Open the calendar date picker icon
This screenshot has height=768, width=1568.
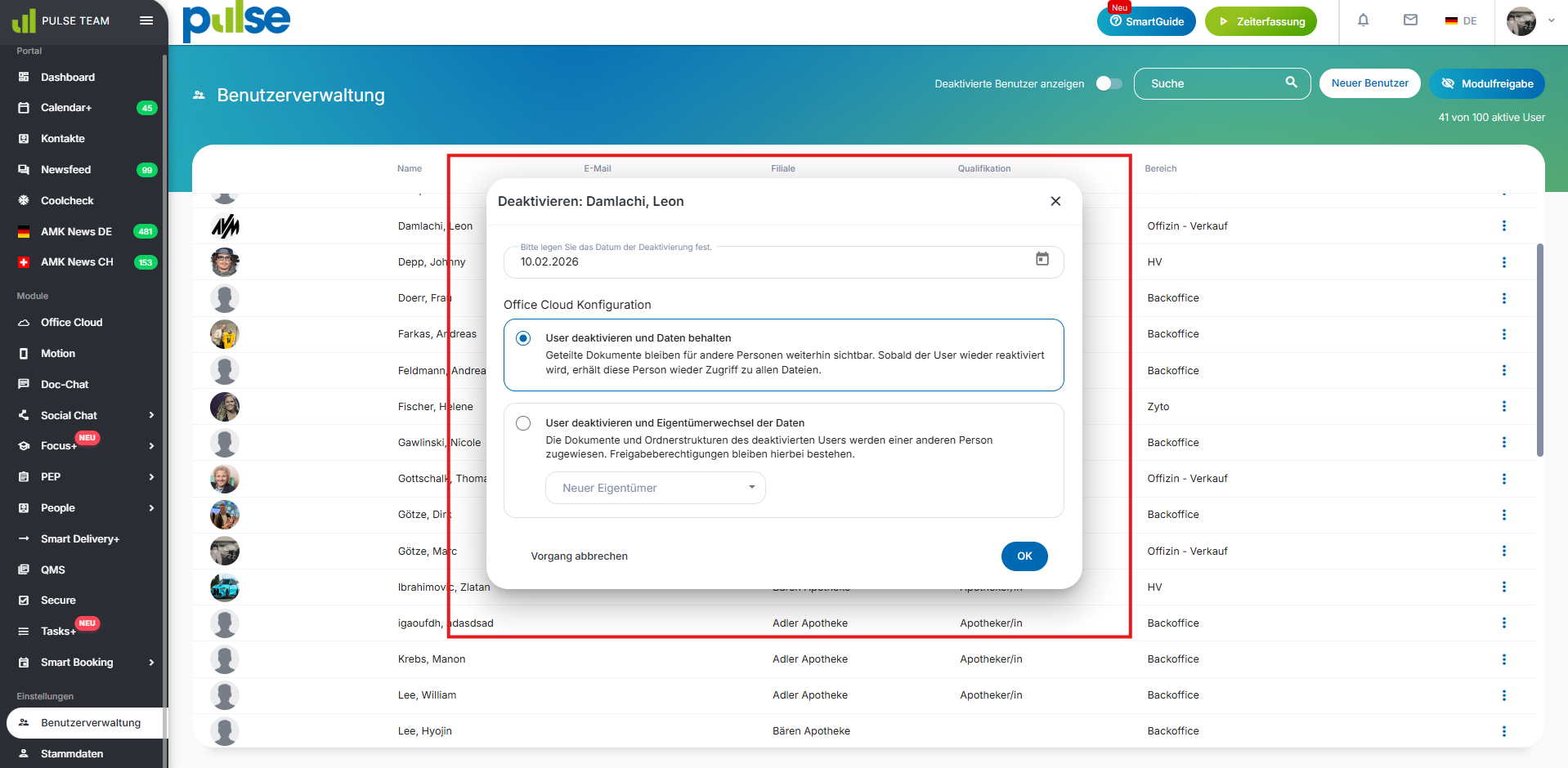click(1042, 259)
